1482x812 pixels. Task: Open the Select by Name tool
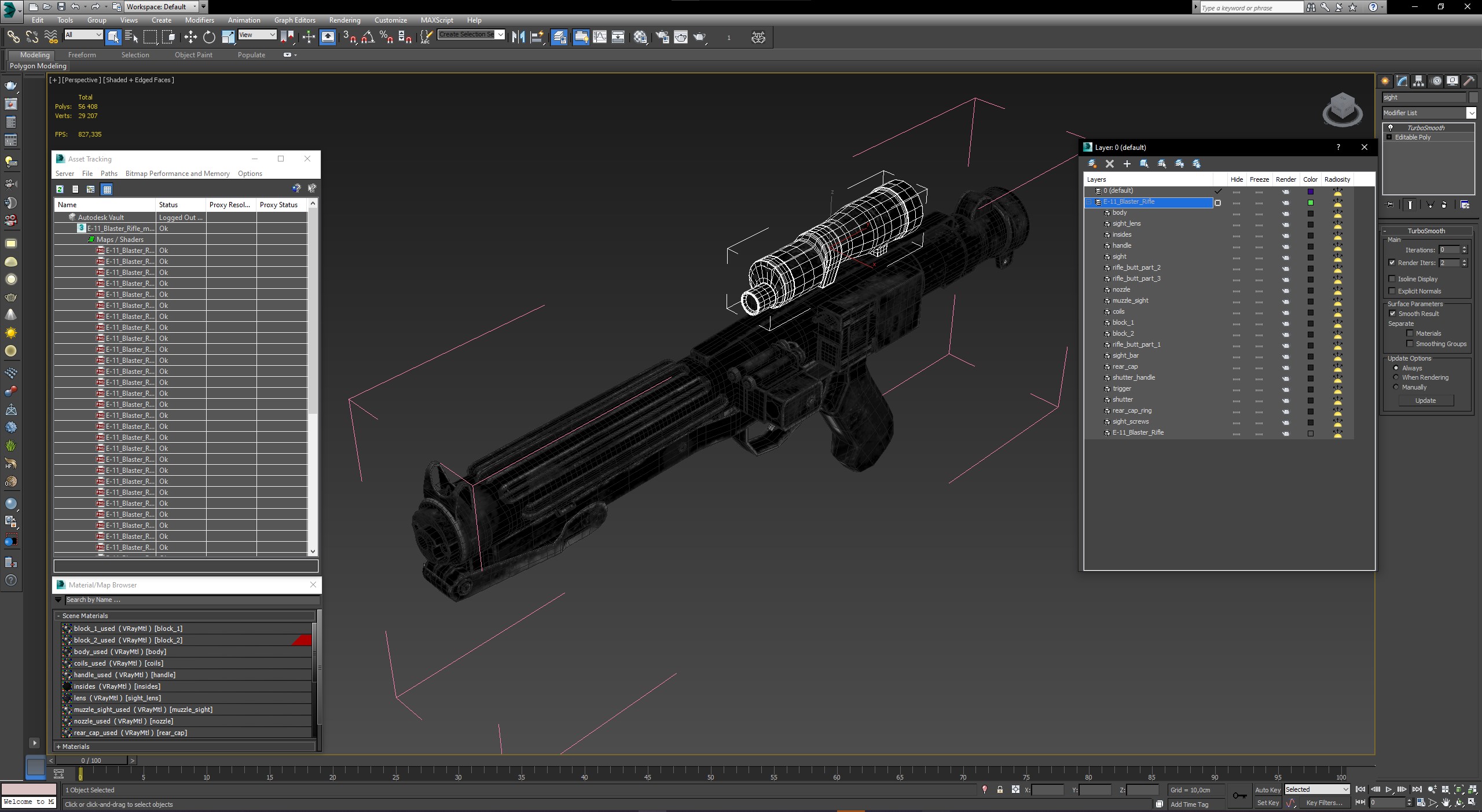pyautogui.click(x=131, y=37)
